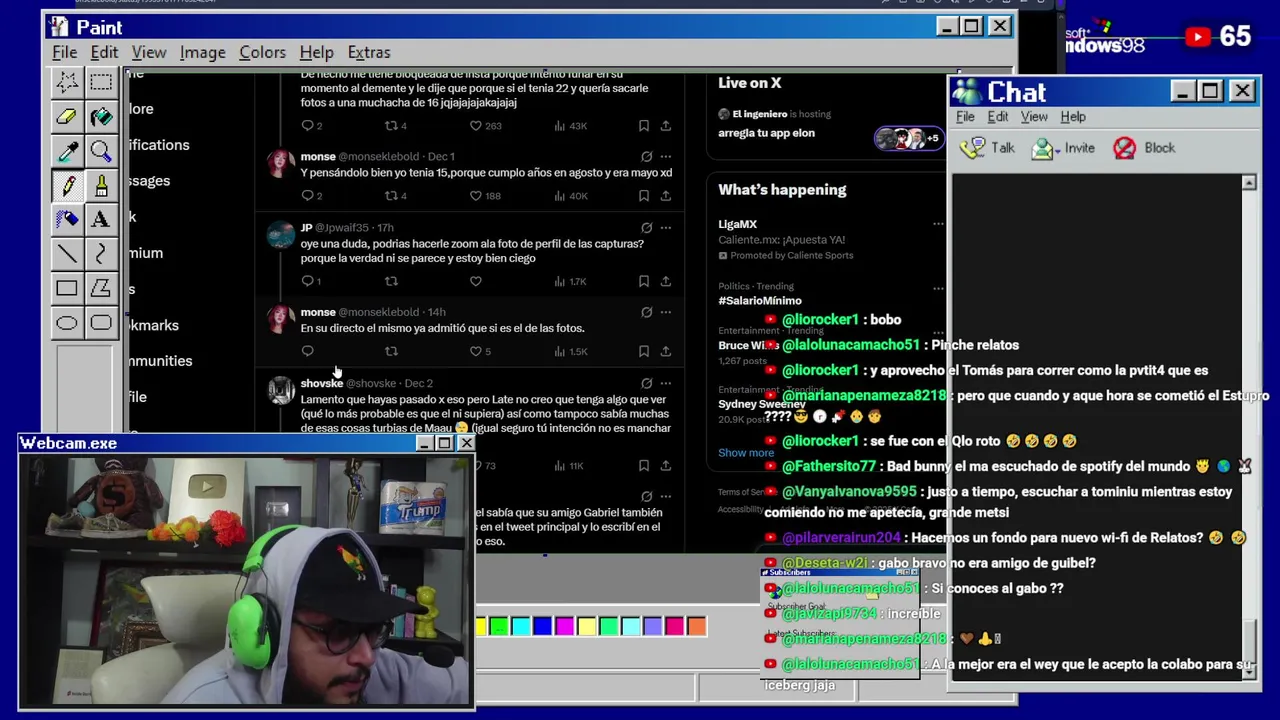Open the 'arregla tu app elon' live space
The image size is (1280, 720).
click(x=766, y=133)
